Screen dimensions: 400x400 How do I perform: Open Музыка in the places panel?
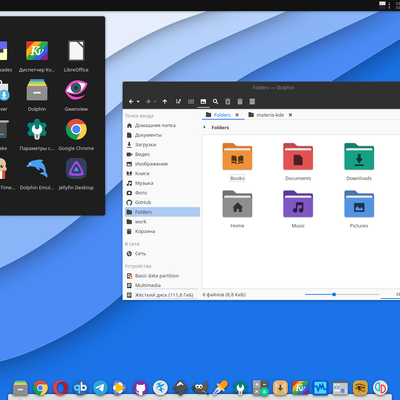pos(162,183)
